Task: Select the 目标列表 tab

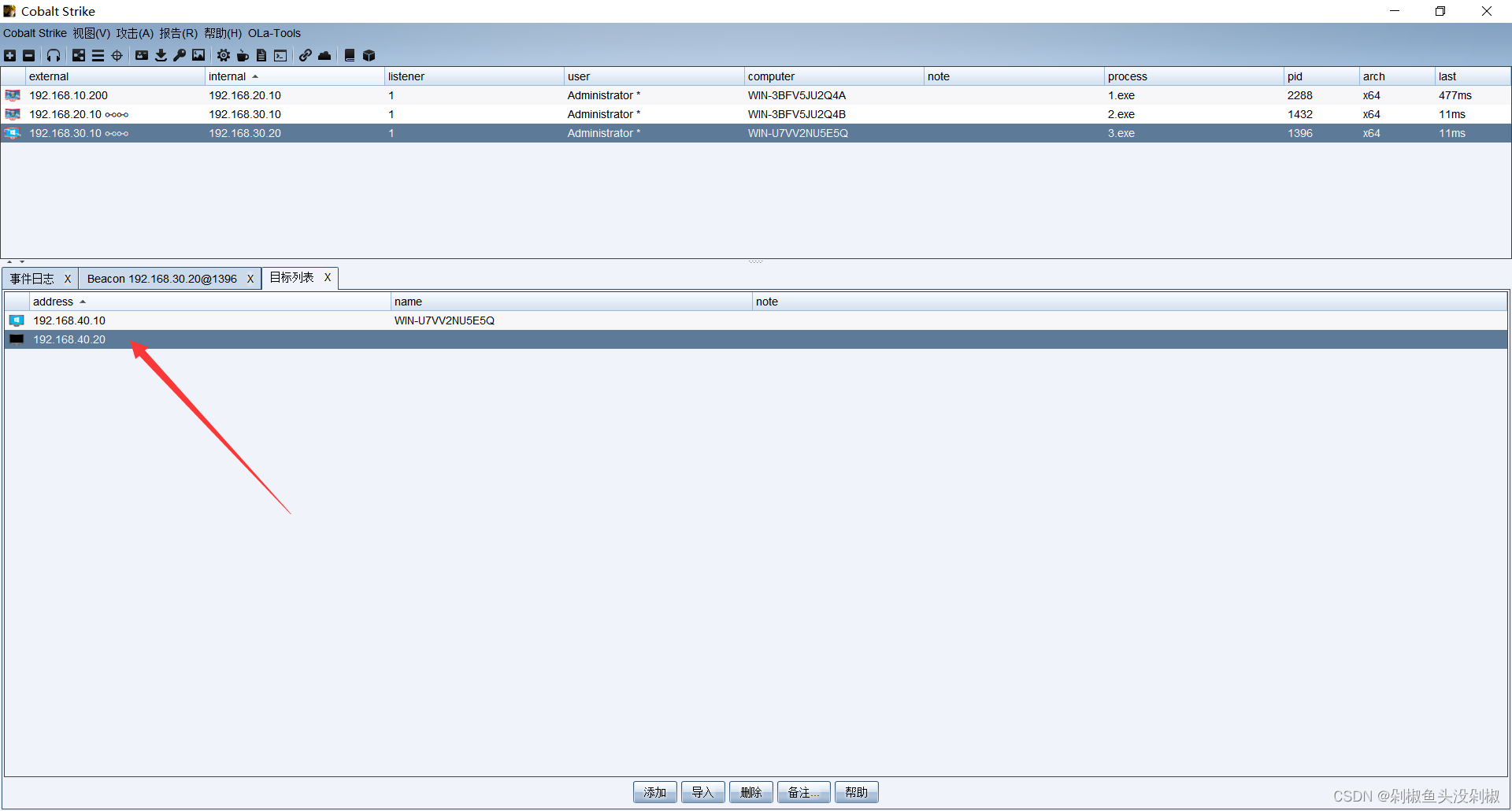Action: click(x=291, y=277)
